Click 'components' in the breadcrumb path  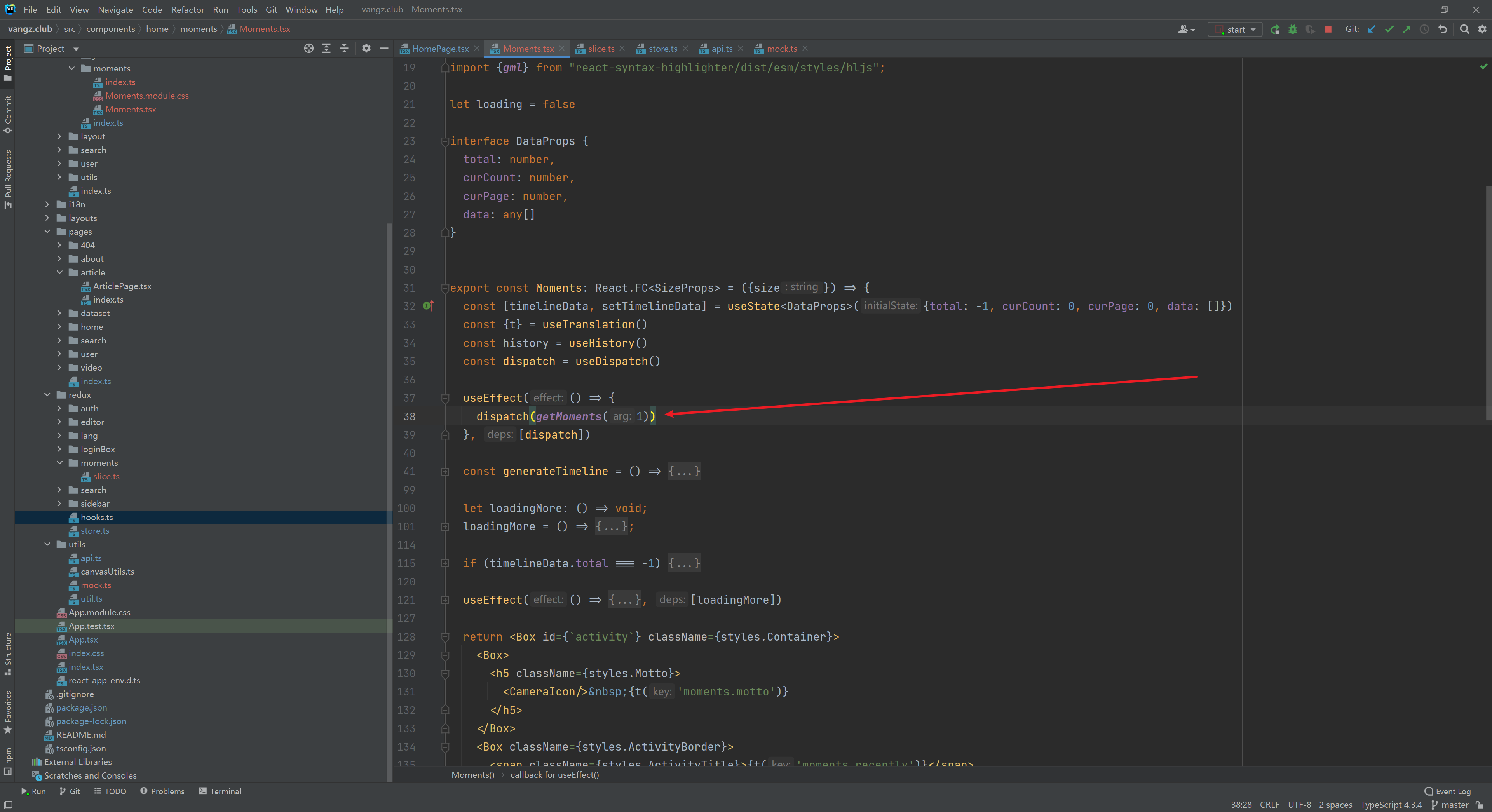pos(110,29)
